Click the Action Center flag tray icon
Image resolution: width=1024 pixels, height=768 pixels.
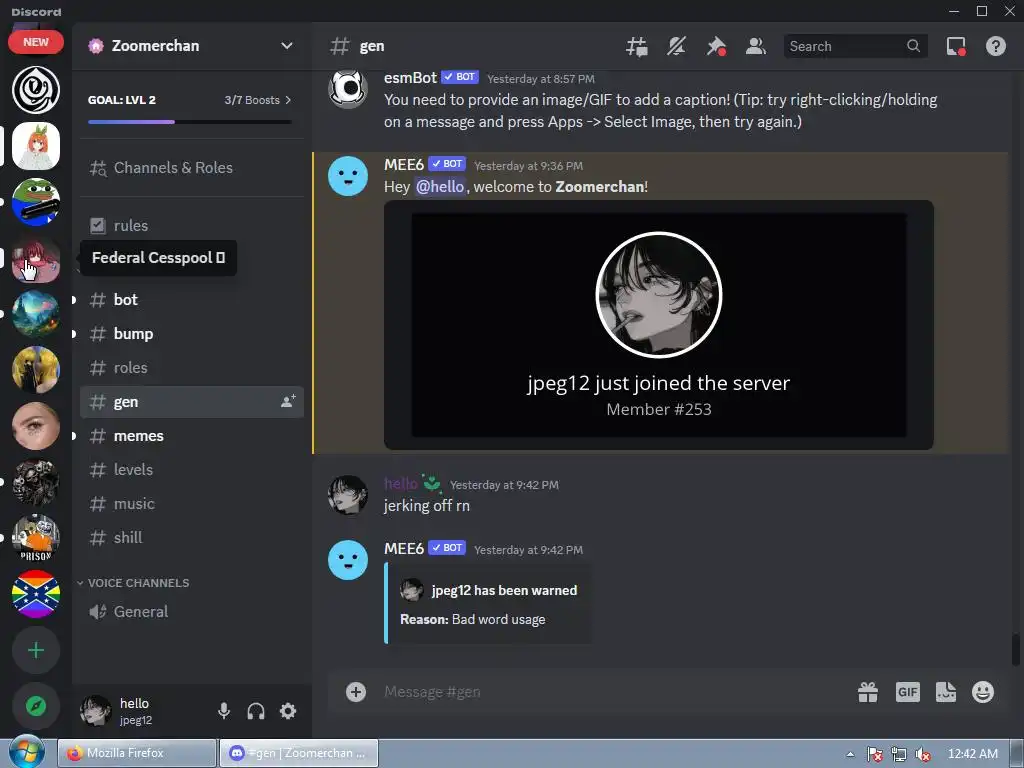tap(874, 754)
